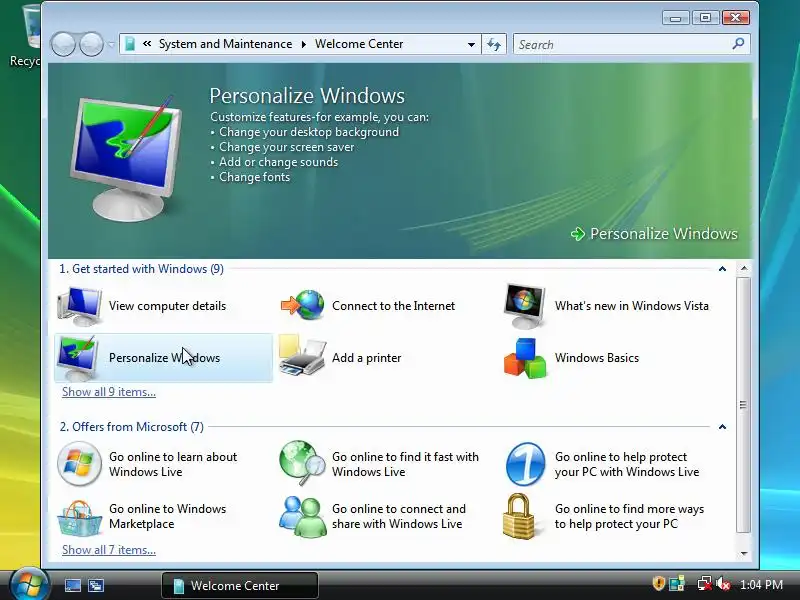
Task: Open the address bar history dropdown
Action: tap(471, 44)
